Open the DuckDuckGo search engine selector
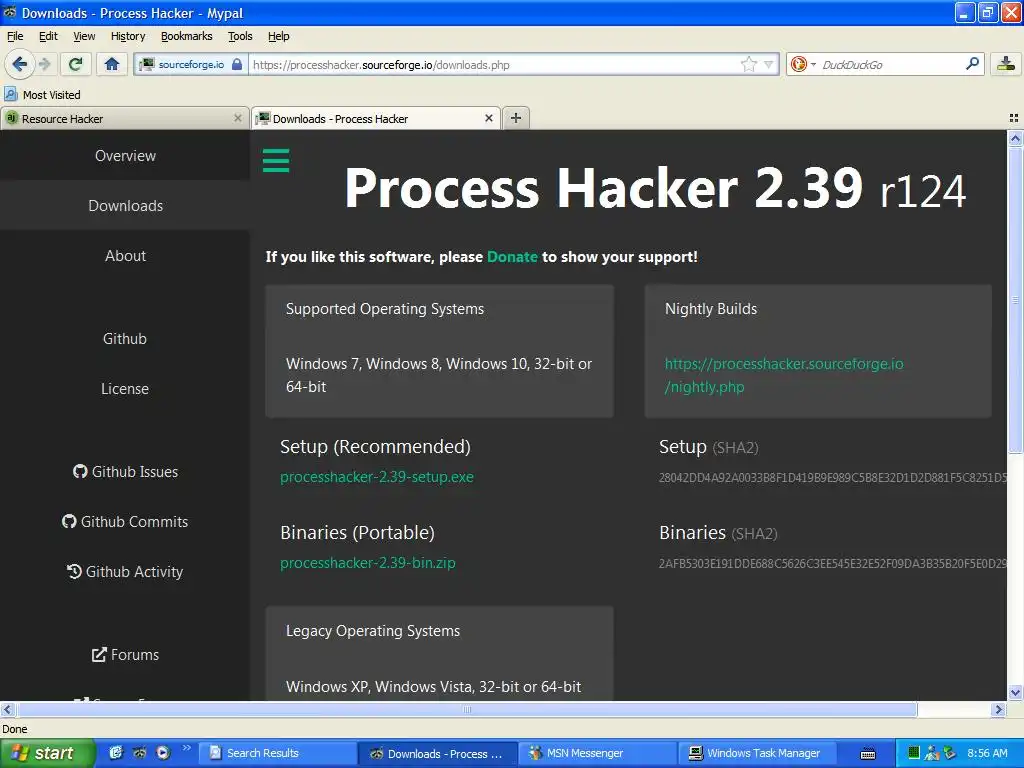This screenshot has height=768, width=1024. [802, 64]
